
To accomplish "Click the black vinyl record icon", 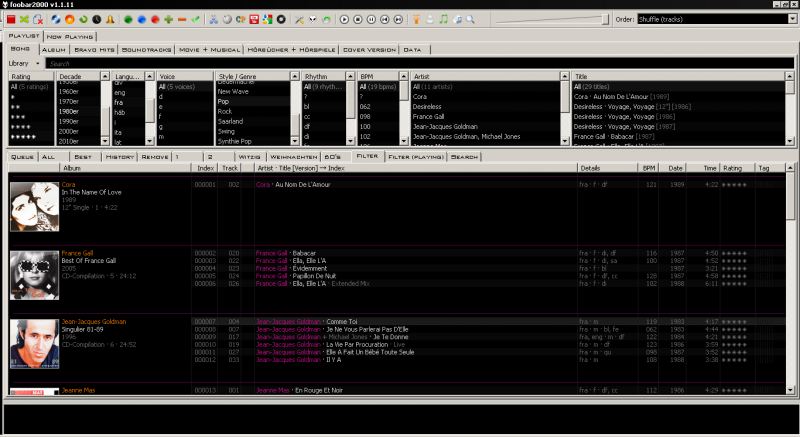I will tap(281, 19).
